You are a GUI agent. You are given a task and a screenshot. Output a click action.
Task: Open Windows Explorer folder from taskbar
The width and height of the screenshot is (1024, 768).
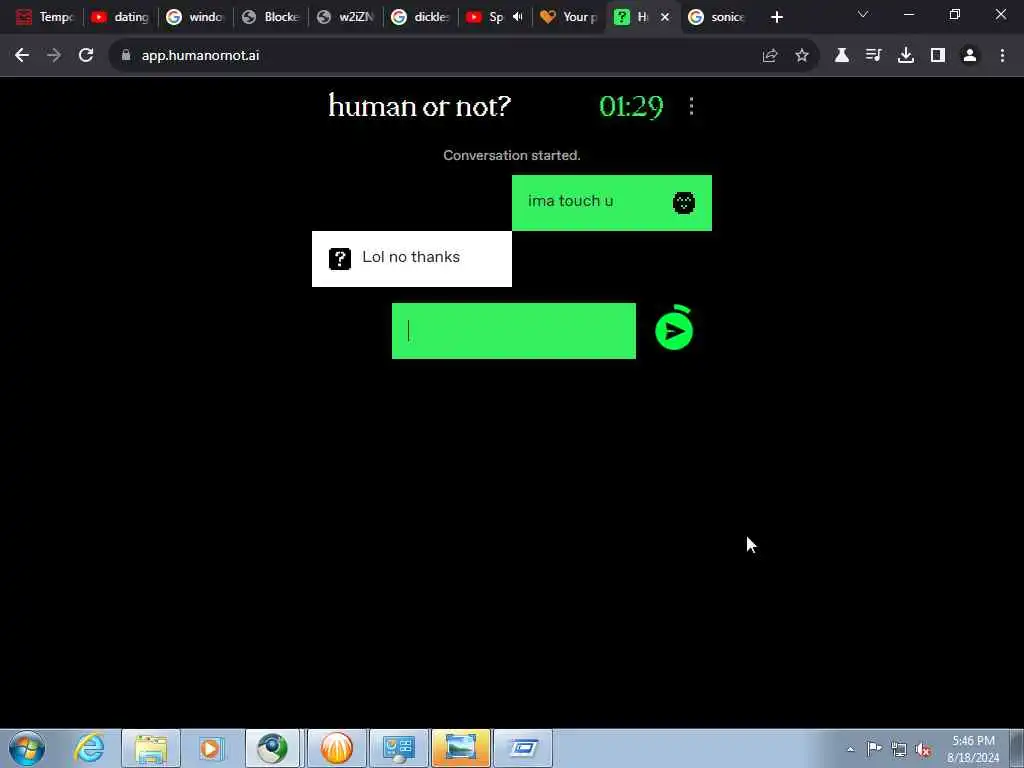pyautogui.click(x=151, y=748)
